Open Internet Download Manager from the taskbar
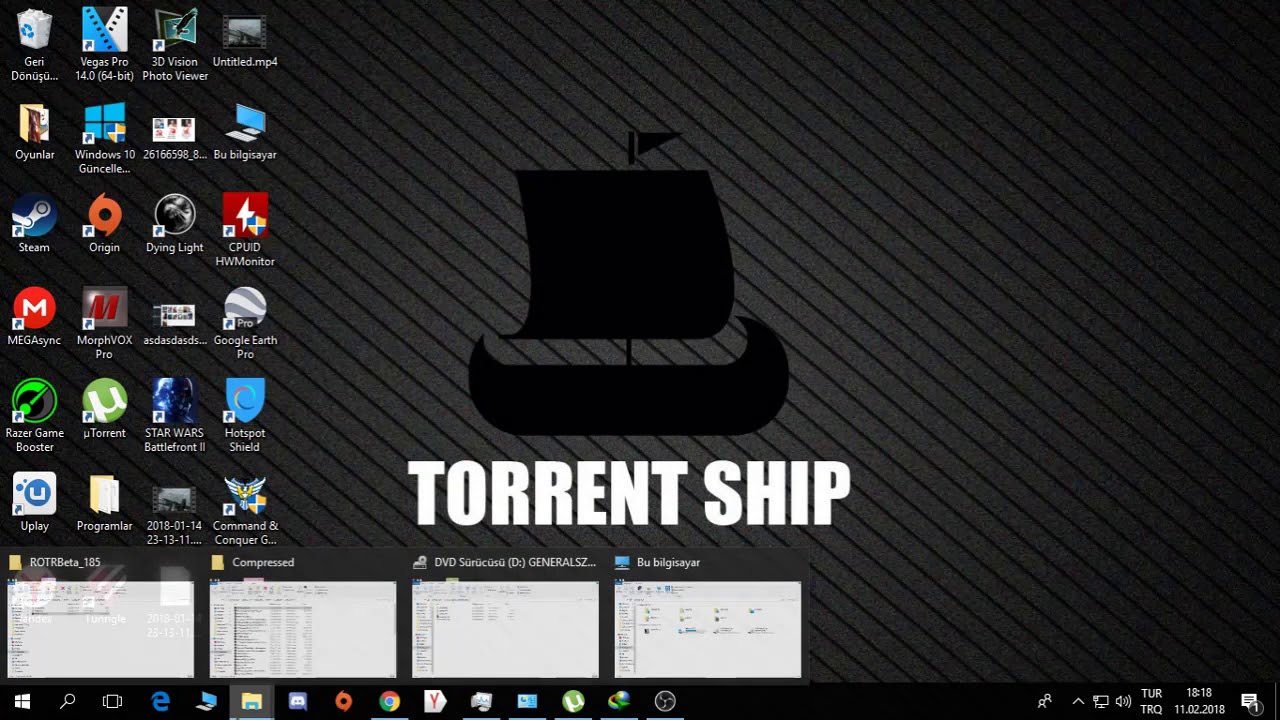 pyautogui.click(x=619, y=702)
